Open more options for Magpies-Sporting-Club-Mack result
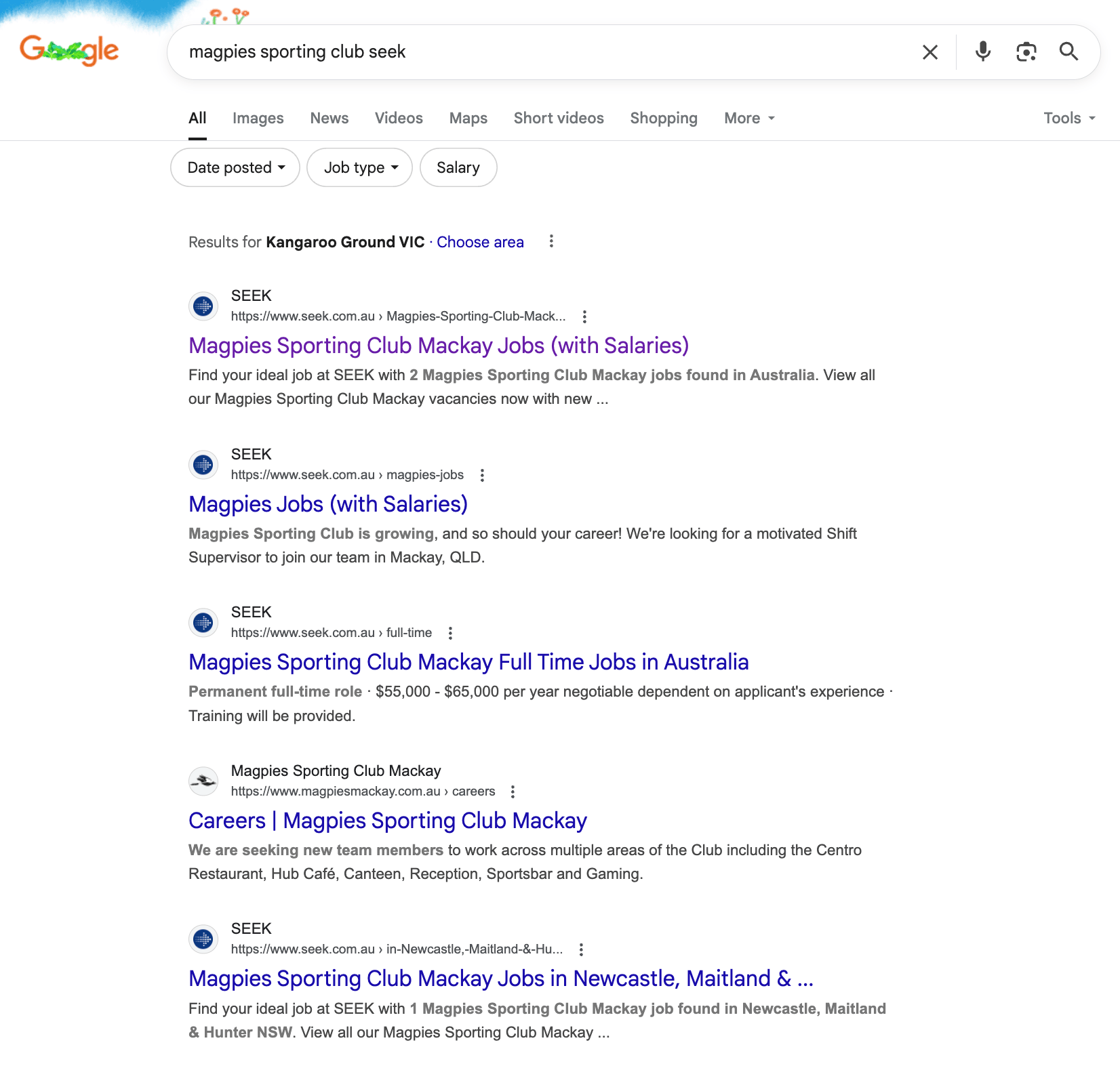 coord(584,316)
